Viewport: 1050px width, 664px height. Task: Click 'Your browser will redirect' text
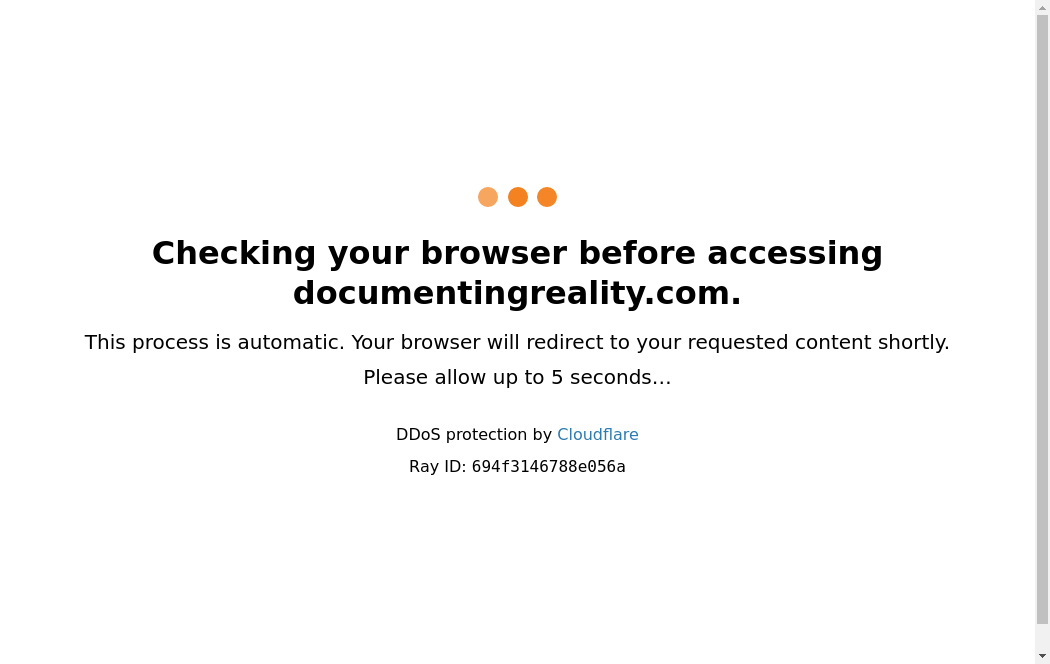477,342
